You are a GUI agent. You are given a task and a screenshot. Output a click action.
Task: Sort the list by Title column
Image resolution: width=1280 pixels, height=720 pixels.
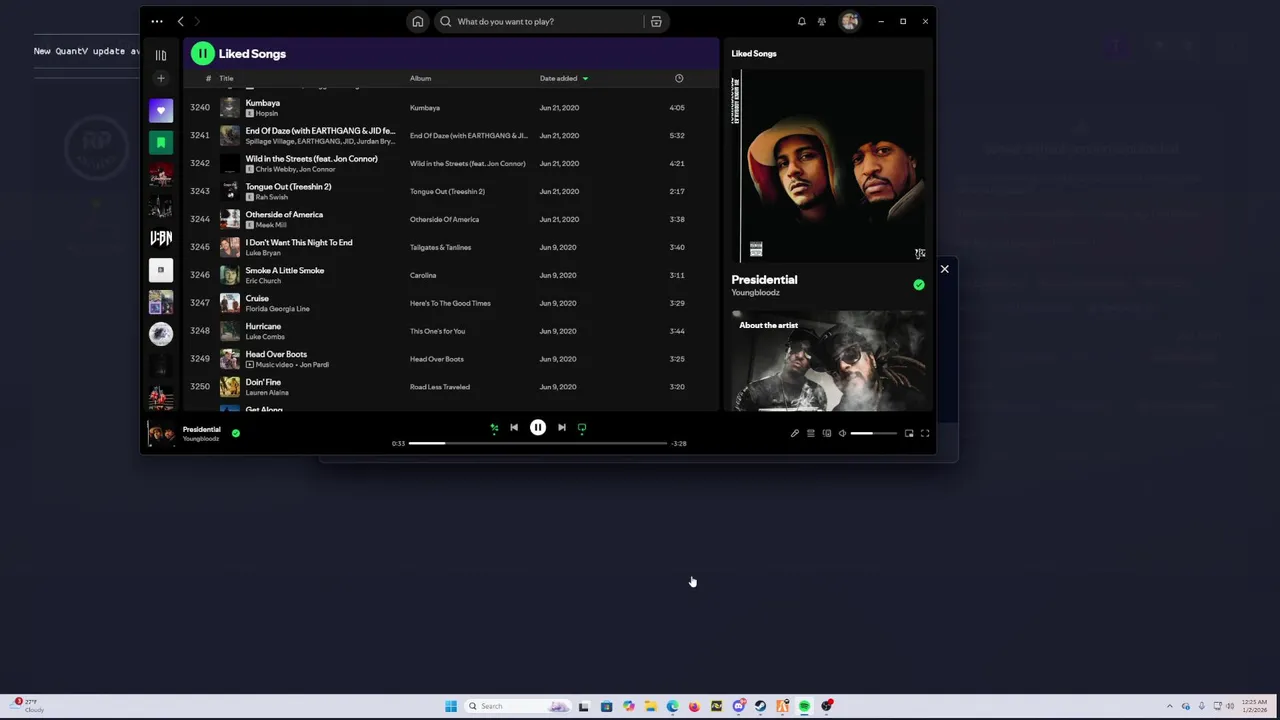(x=226, y=78)
